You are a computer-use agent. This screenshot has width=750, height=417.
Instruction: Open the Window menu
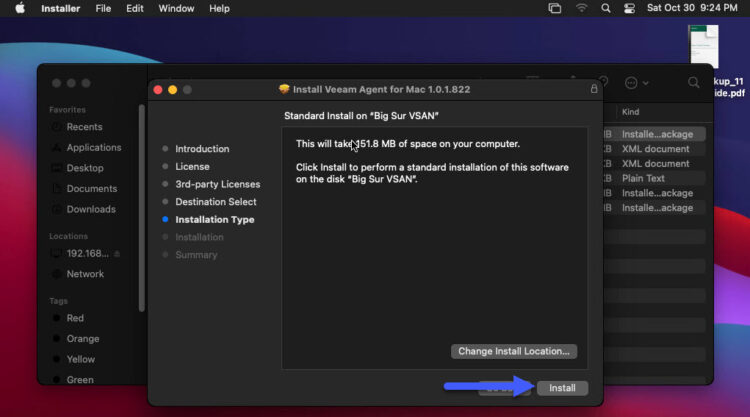[x=176, y=9]
